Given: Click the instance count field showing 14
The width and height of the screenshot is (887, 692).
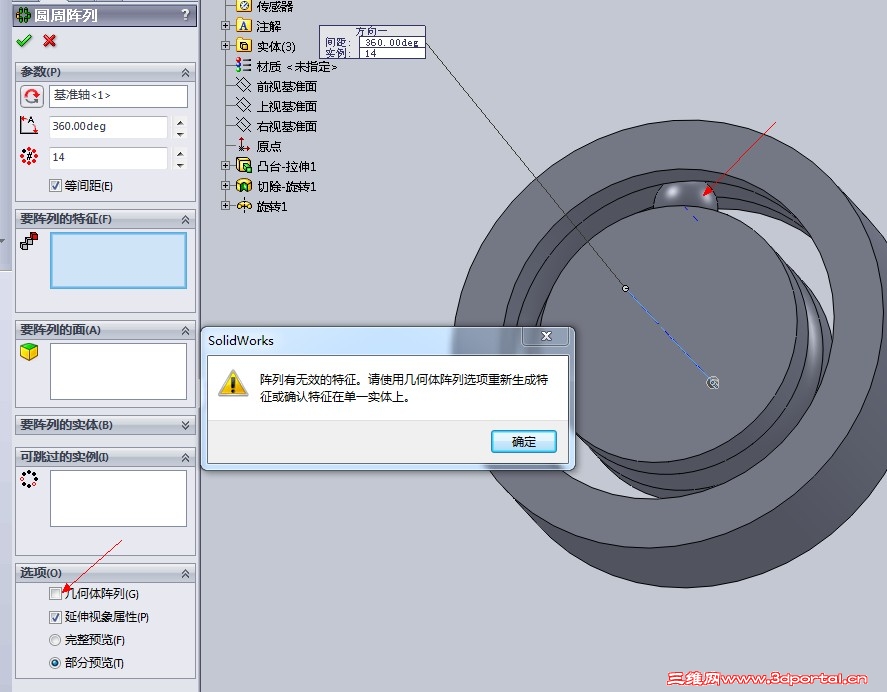Looking at the screenshot, I should [x=108, y=157].
